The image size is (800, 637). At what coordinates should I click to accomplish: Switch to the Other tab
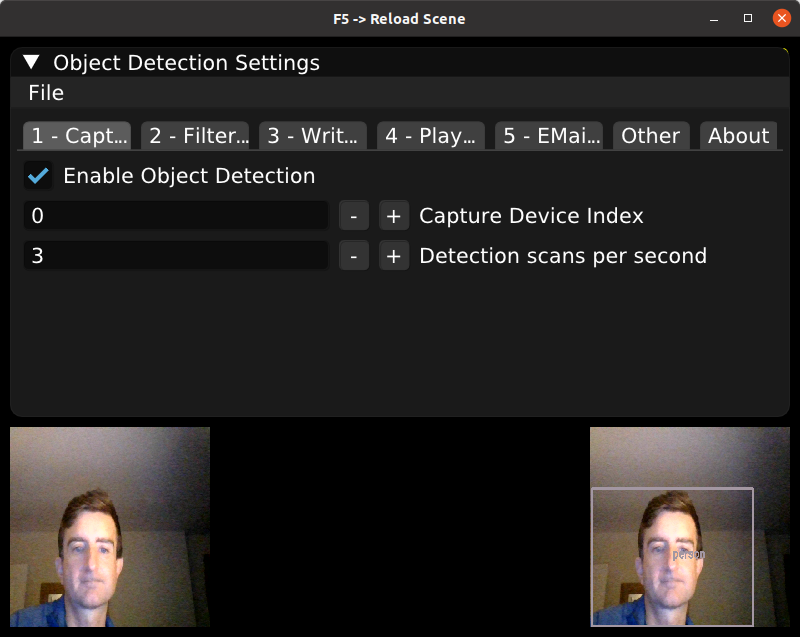tap(651, 135)
